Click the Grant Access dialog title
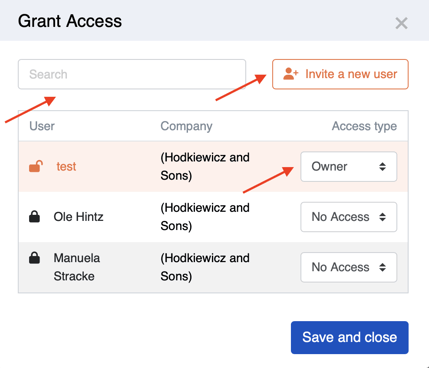Screen dimensions: 429x368 coord(70,21)
